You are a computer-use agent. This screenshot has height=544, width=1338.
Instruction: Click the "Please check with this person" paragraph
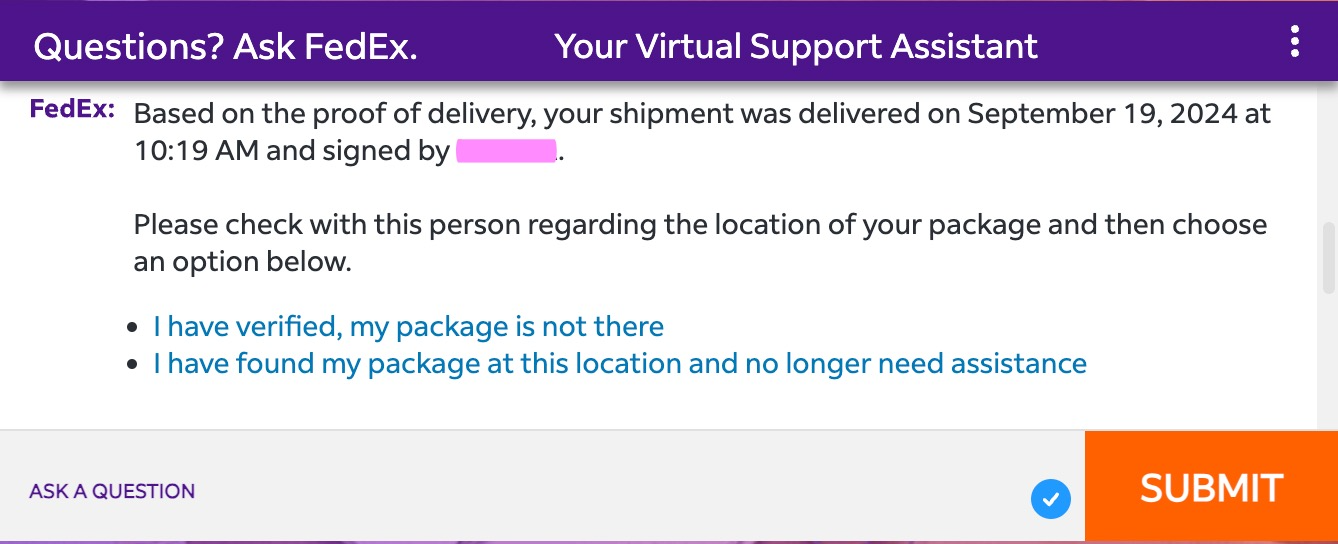pyautogui.click(x=700, y=243)
